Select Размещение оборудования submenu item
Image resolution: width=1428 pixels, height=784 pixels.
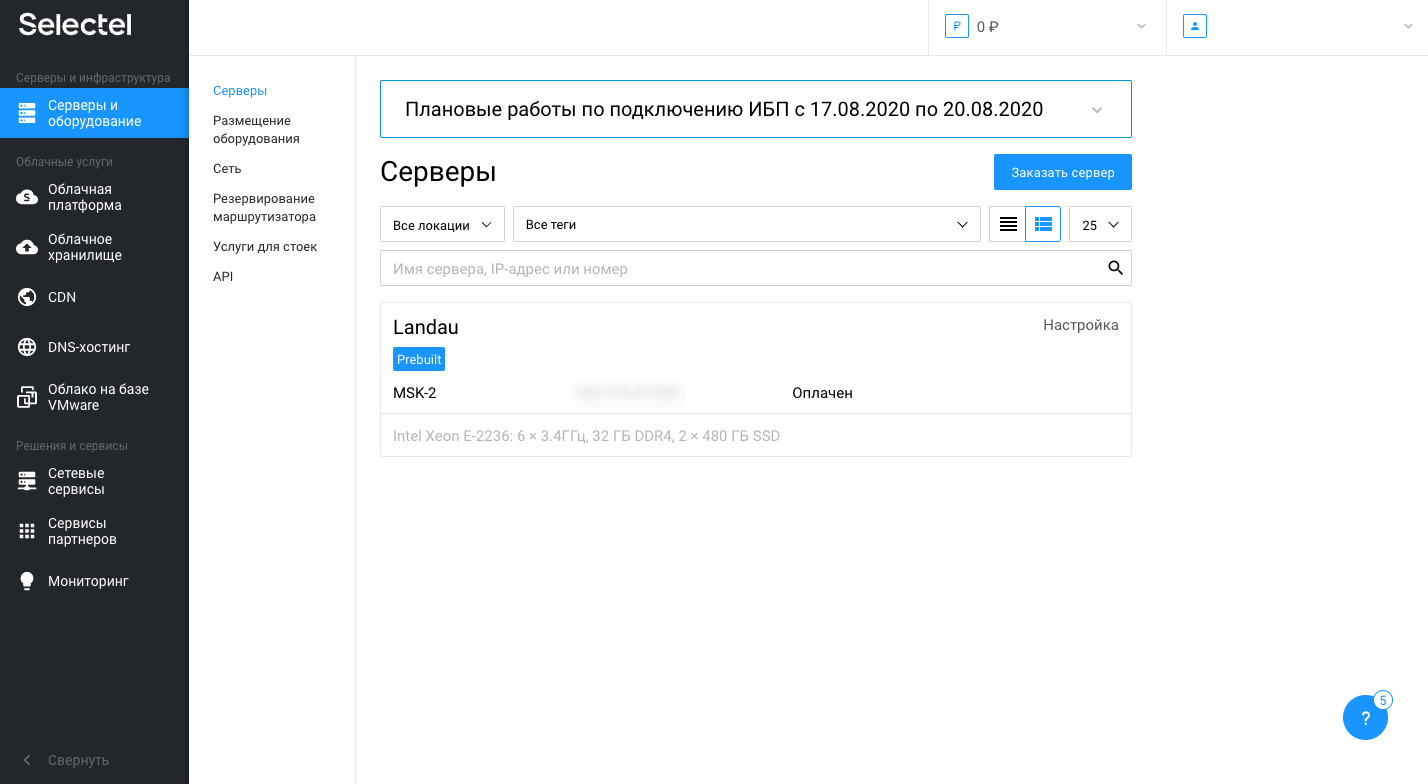tap(256, 130)
